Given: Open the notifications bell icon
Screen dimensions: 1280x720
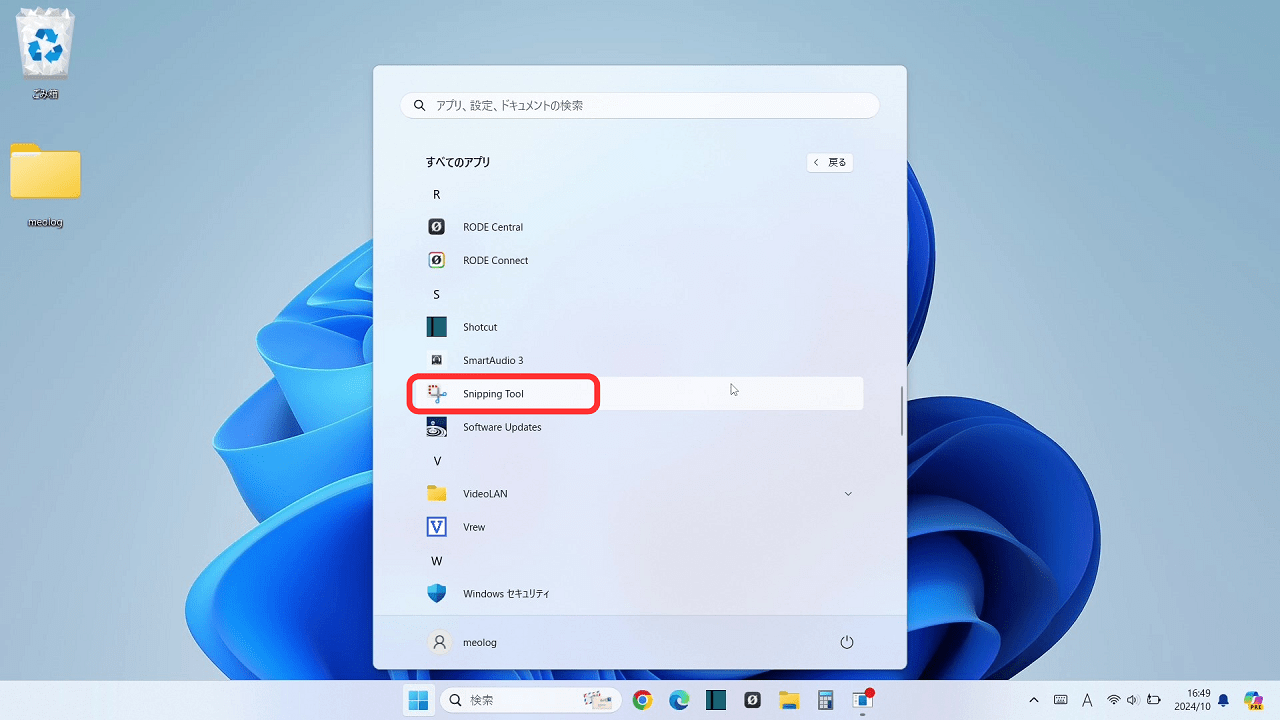Looking at the screenshot, I should (1223, 700).
